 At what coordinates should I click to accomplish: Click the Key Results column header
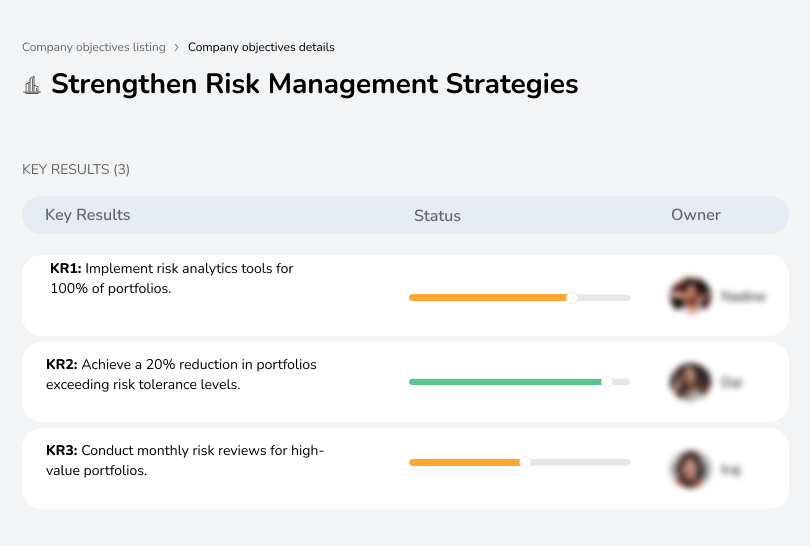pos(88,215)
